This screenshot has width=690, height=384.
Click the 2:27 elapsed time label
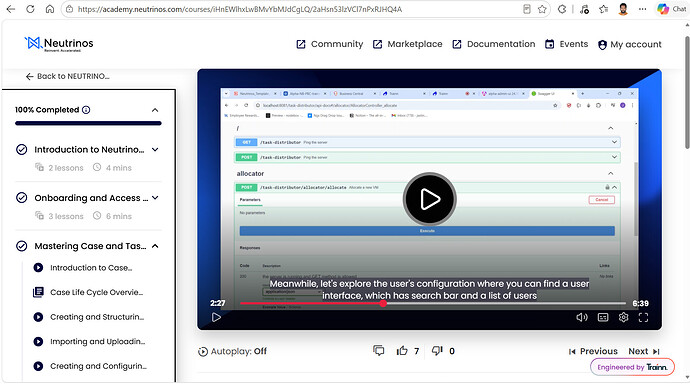coord(217,303)
